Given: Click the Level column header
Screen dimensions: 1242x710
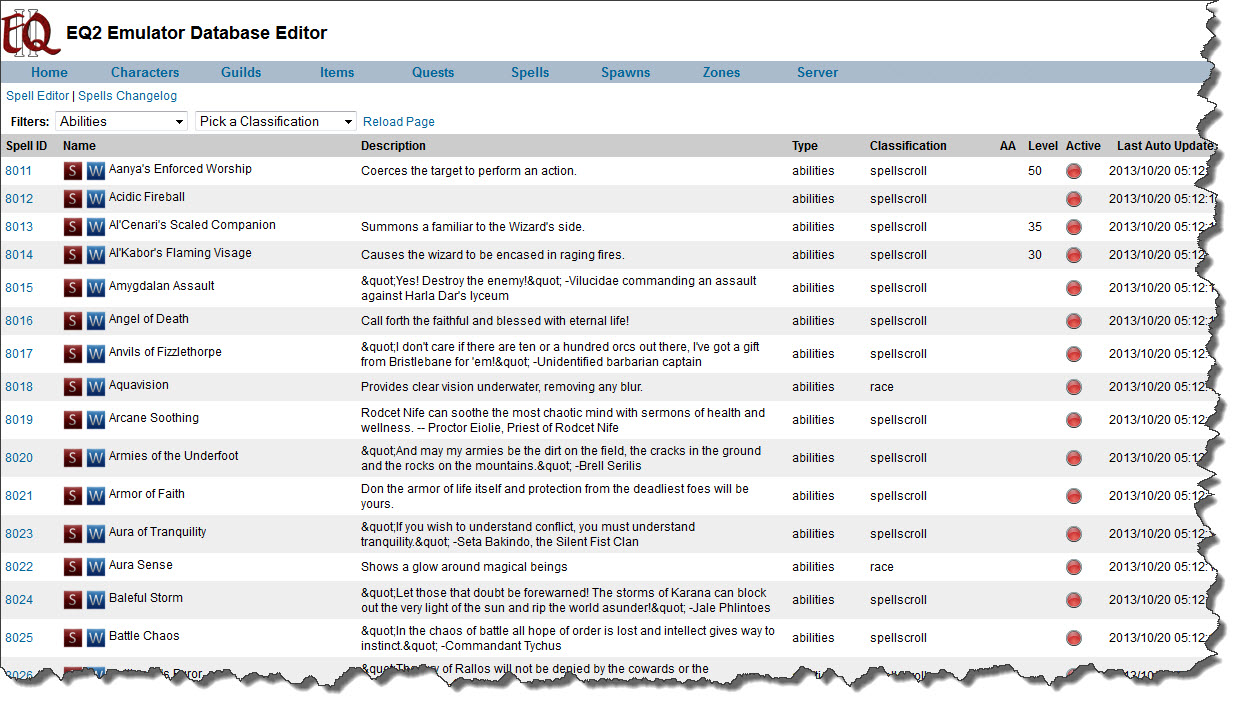Looking at the screenshot, I should tap(1042, 146).
